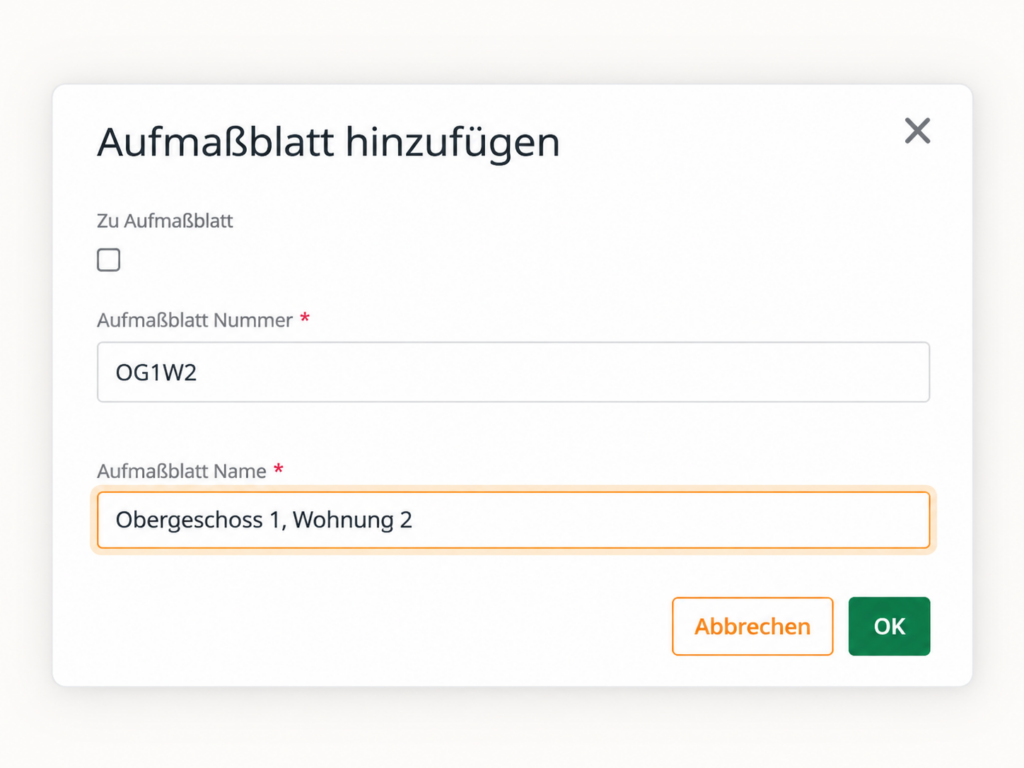Click the 'Zu Aufmaßblatt' label text
This screenshot has width=1024, height=768.
165,221
